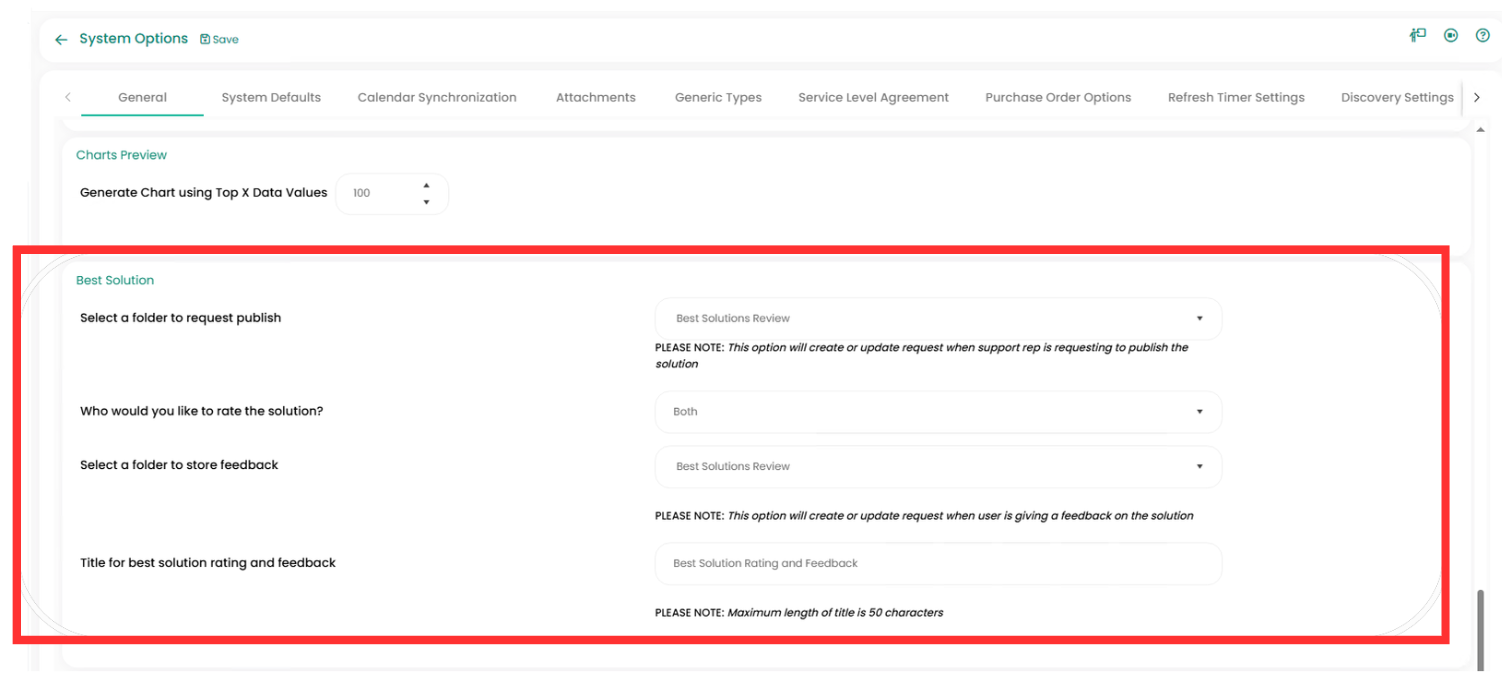Screen dimensions: 1505x687
Task: Click the back arrow beside System Options
Action: (61, 40)
